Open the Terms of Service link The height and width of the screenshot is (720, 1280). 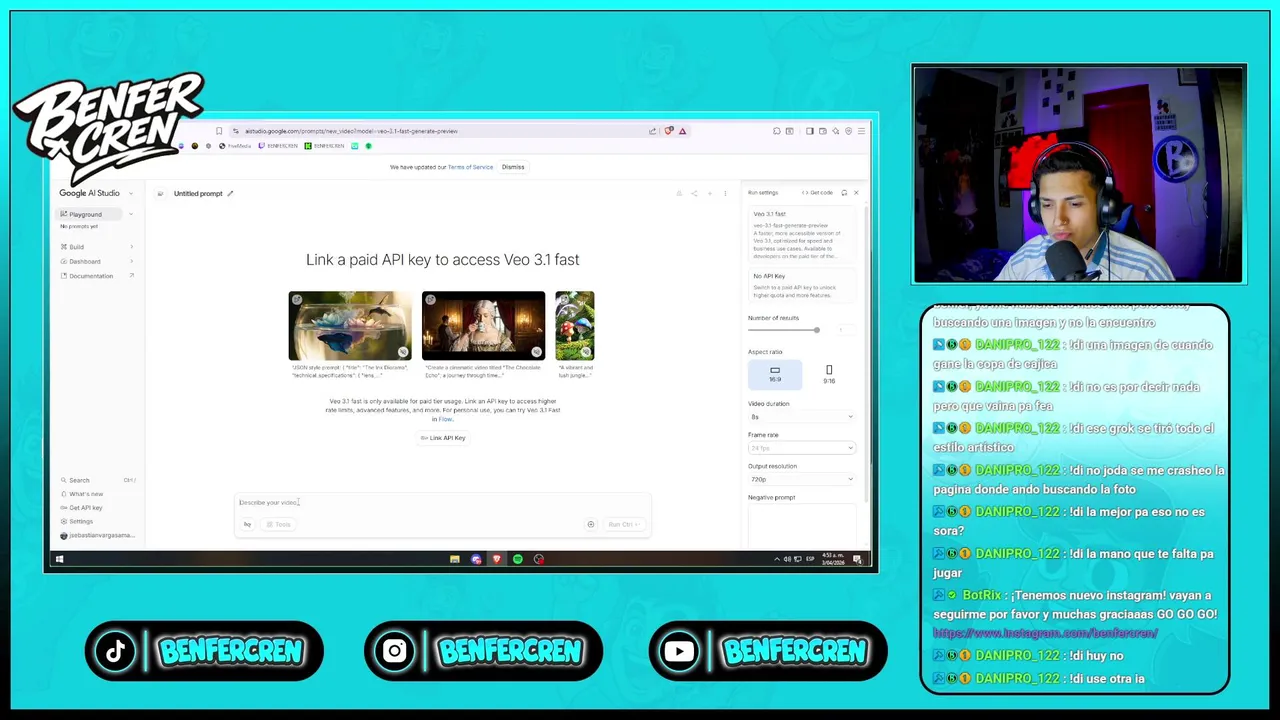point(470,167)
